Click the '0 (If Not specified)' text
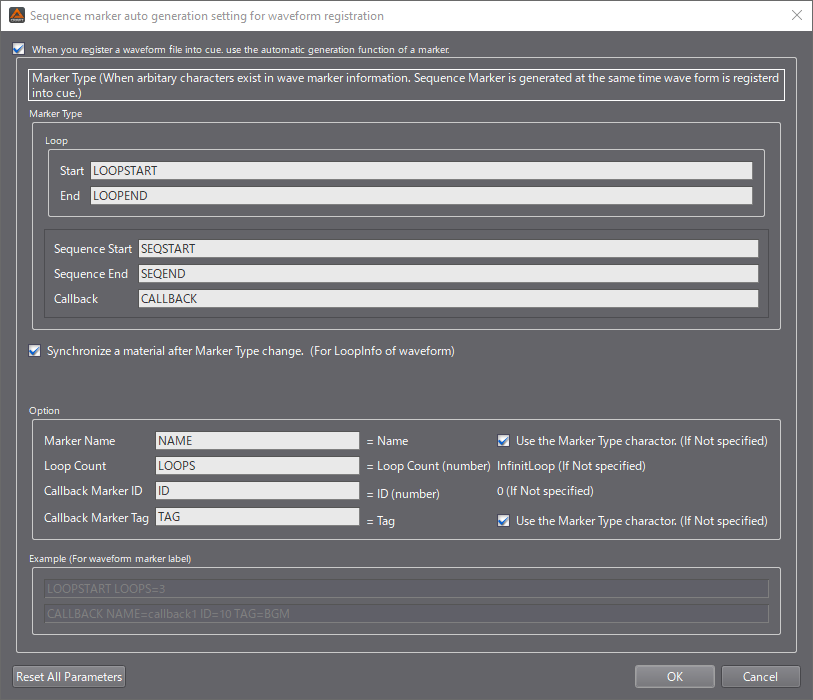Screen dimensions: 813x700 tap(545, 491)
